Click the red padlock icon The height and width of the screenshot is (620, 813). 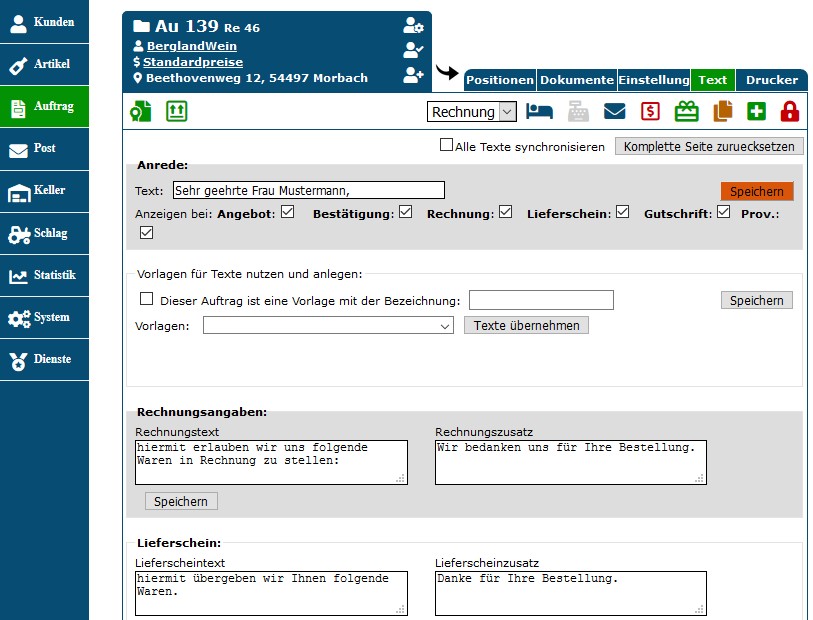[x=790, y=112]
